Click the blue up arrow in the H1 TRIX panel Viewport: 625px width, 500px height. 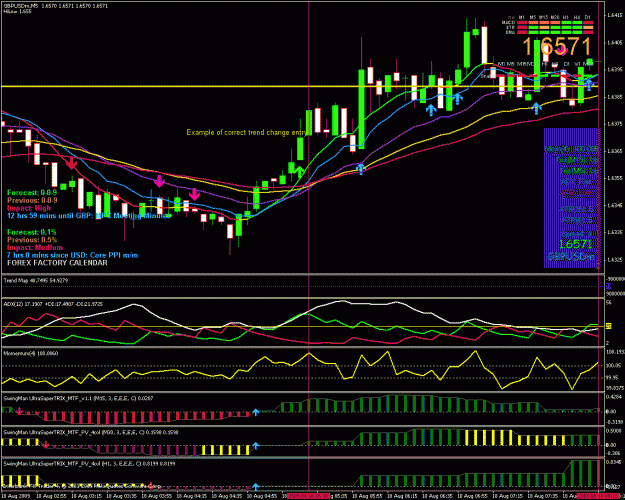256,486
